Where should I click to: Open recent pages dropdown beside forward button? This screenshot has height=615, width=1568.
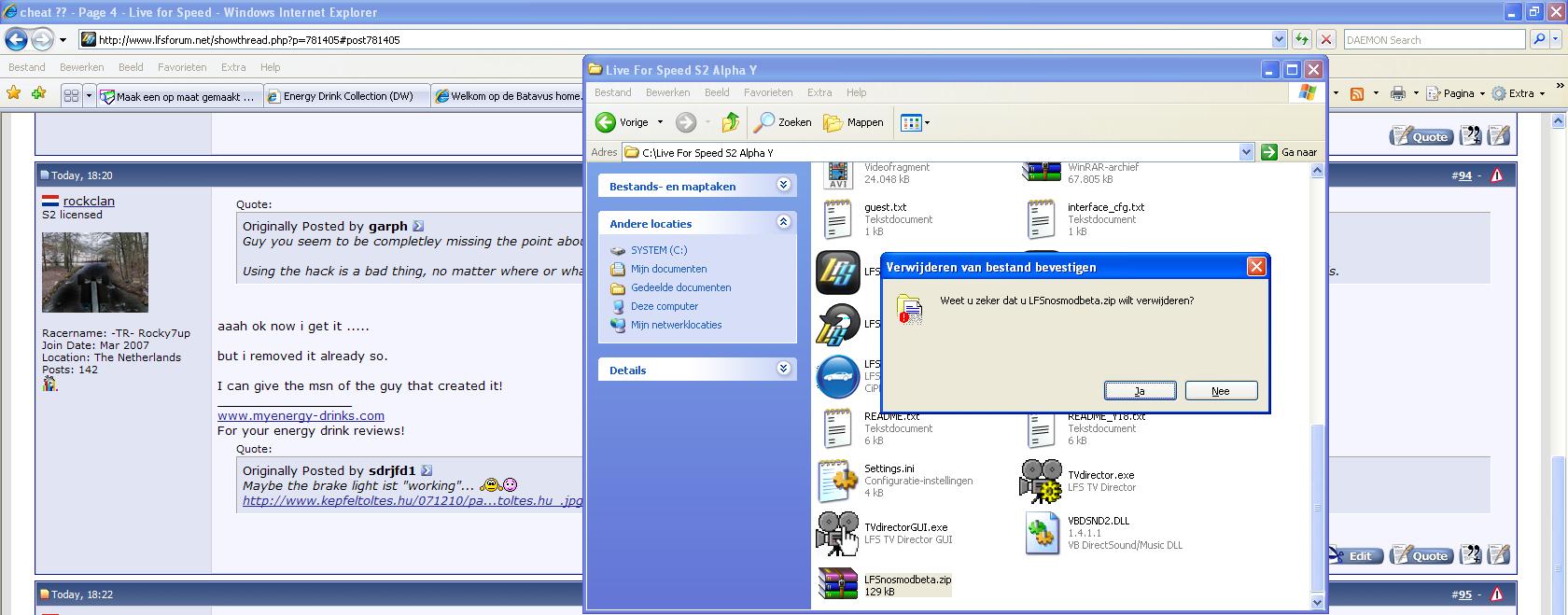[x=63, y=39]
